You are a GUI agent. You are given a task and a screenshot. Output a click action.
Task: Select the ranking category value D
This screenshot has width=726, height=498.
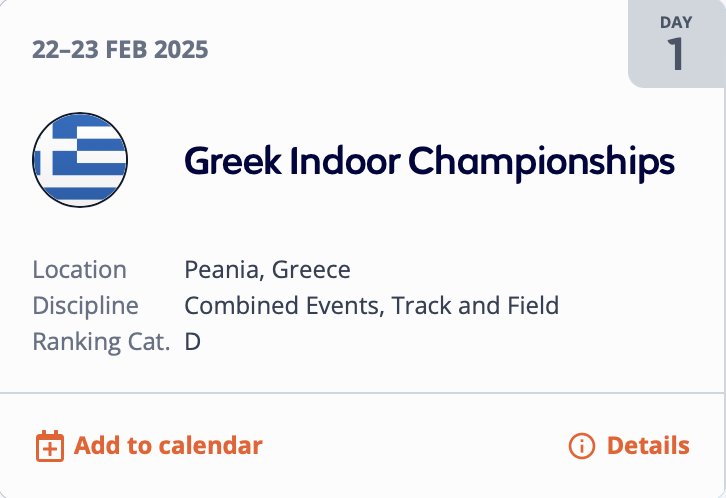193,342
